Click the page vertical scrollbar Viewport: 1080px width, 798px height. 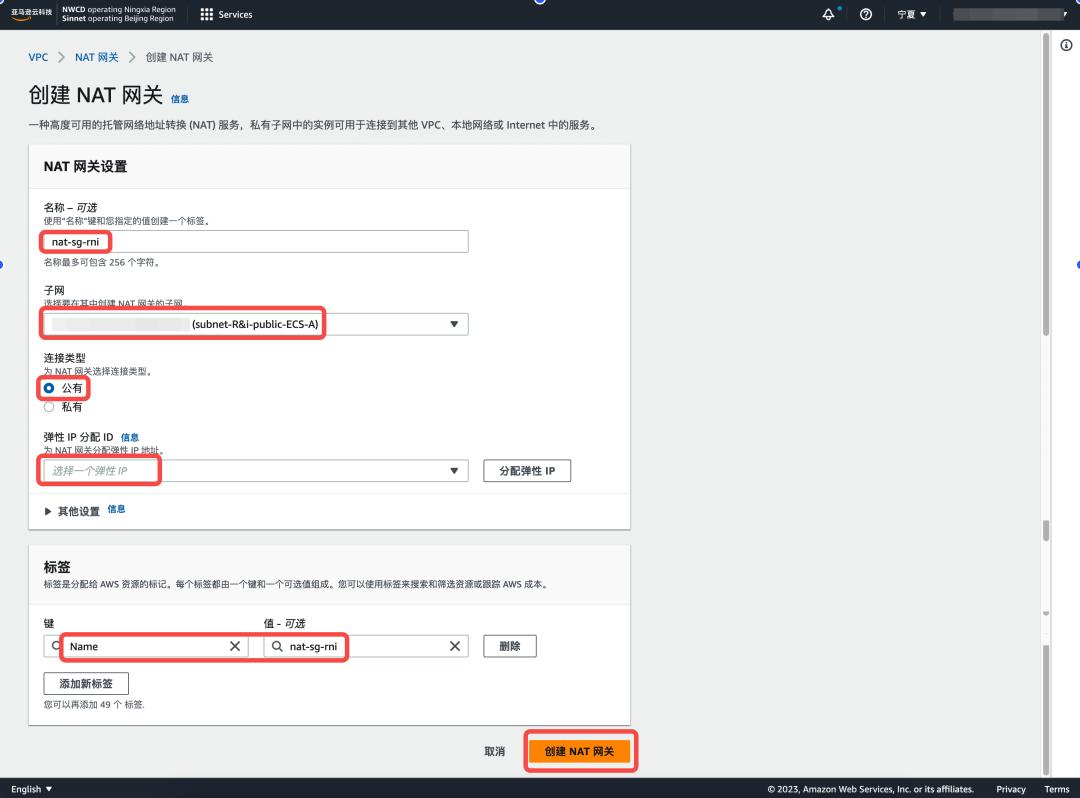(x=1046, y=185)
